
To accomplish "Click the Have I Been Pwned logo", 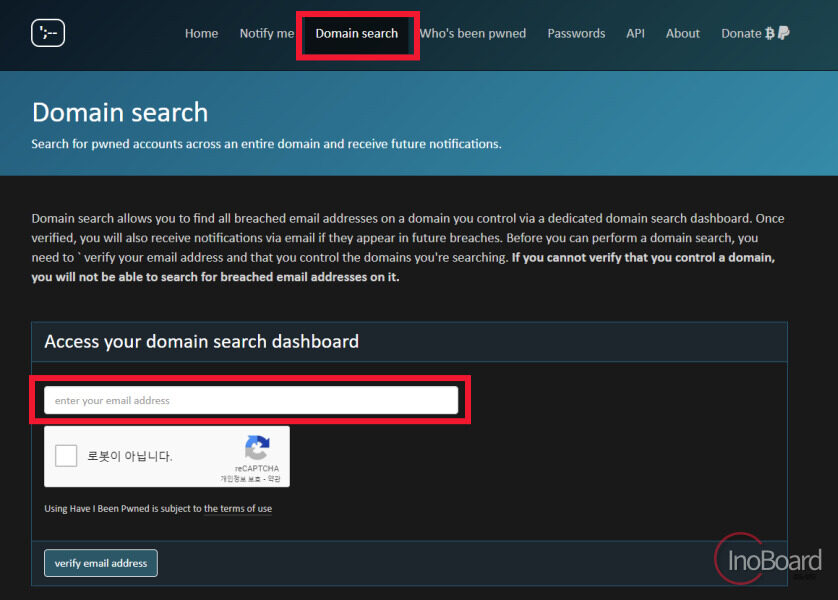I will pyautogui.click(x=48, y=33).
